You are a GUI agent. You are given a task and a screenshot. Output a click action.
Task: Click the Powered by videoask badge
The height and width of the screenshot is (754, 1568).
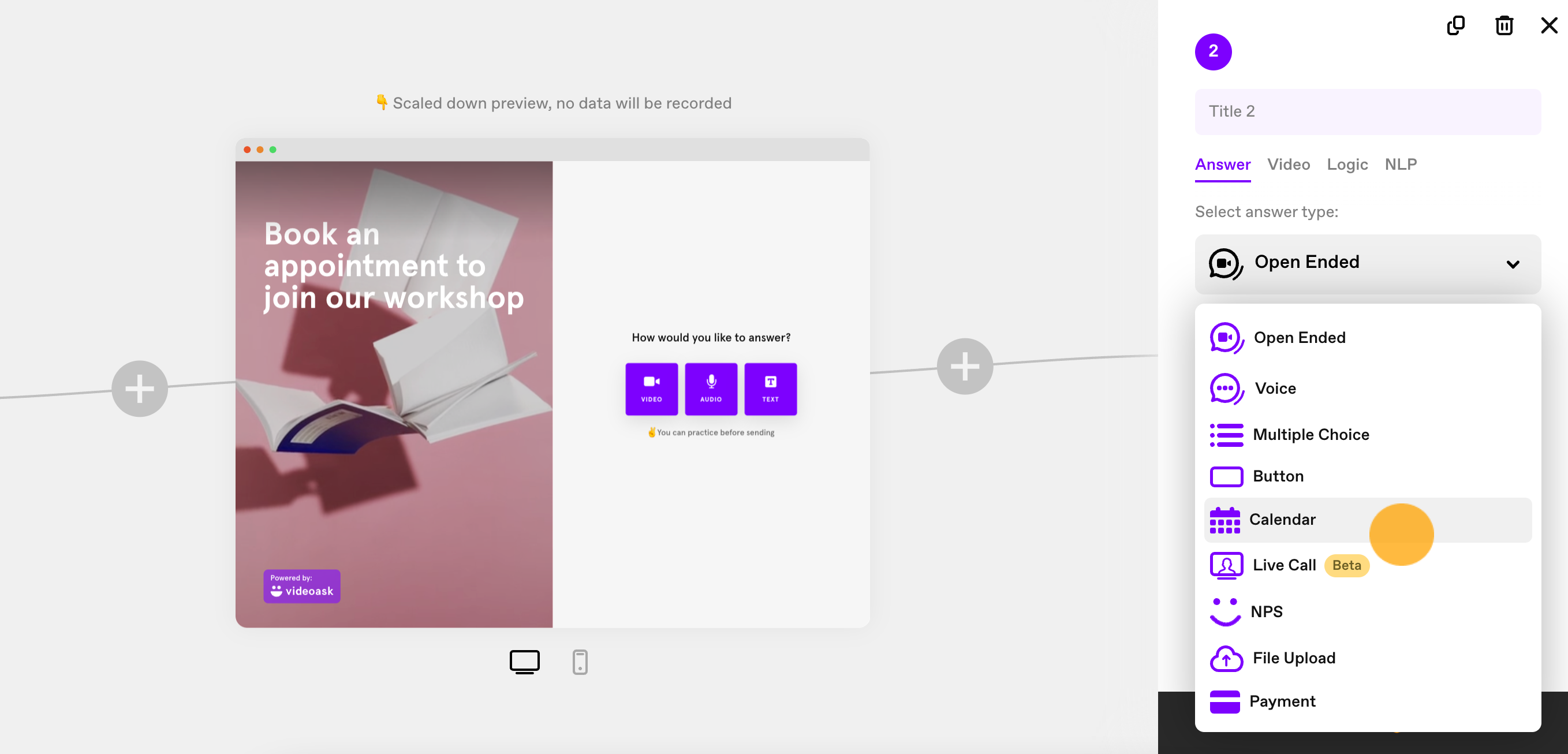pos(301,586)
